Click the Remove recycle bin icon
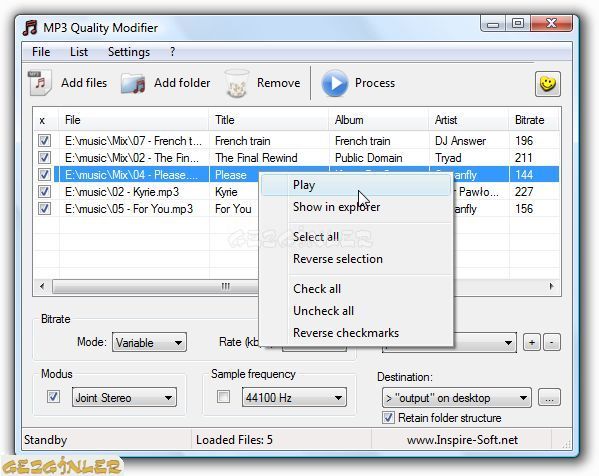Screen dimensions: 599x476 237,83
